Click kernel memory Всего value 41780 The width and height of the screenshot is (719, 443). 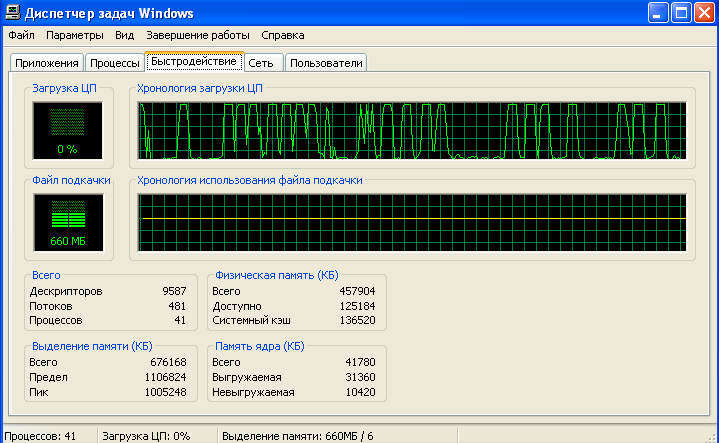tap(360, 362)
